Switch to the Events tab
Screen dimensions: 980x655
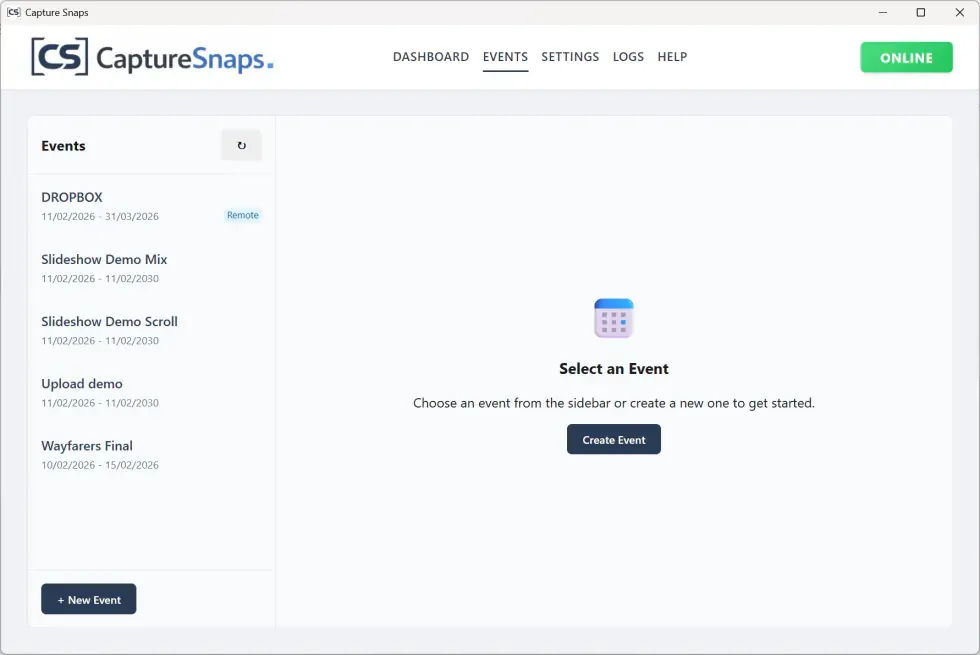[505, 57]
